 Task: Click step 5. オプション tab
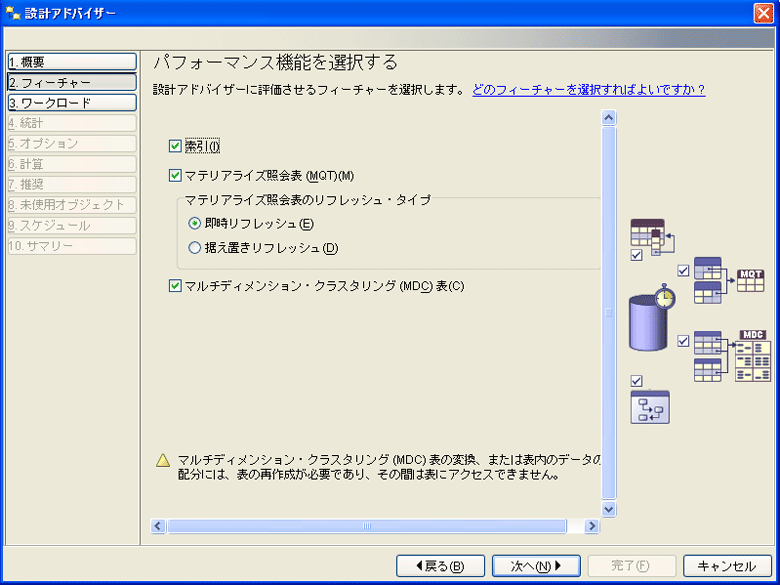72,143
